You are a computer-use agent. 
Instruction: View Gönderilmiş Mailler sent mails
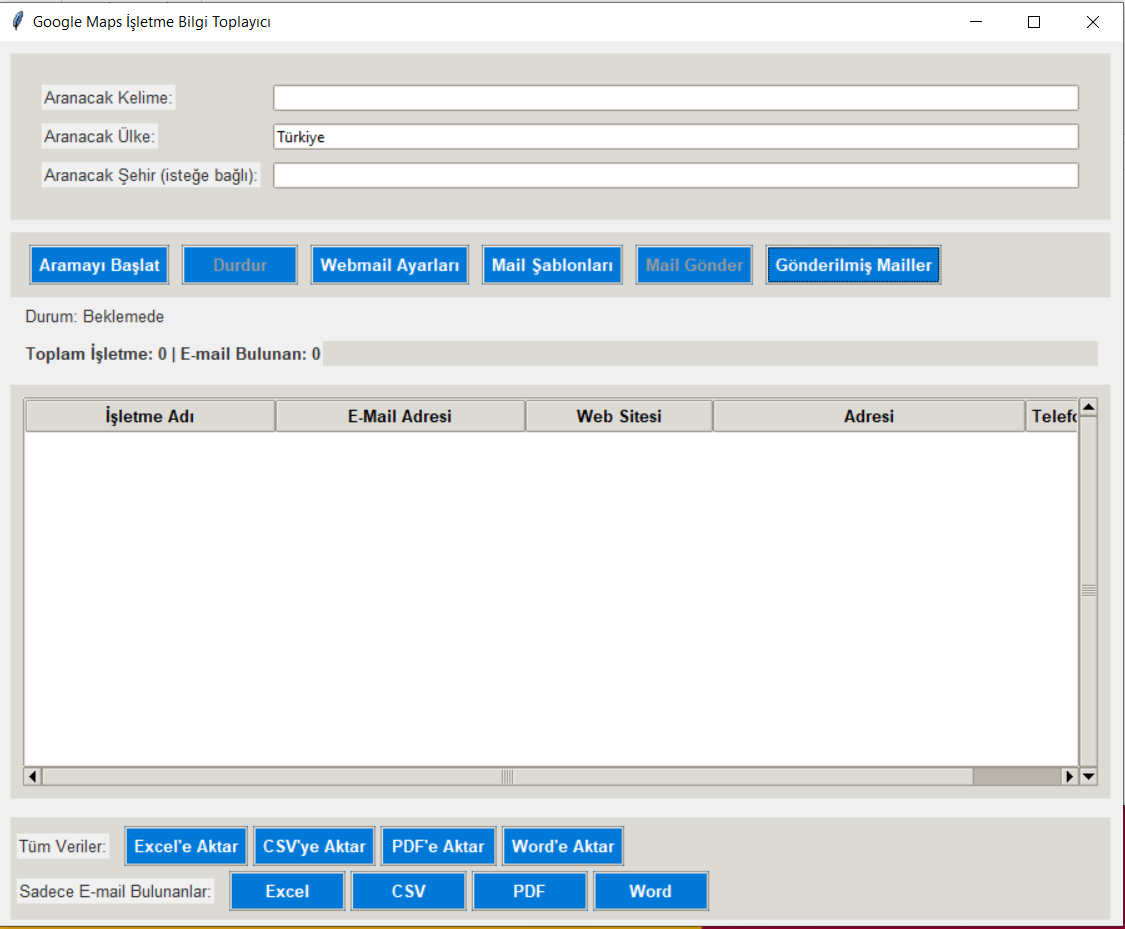(853, 265)
